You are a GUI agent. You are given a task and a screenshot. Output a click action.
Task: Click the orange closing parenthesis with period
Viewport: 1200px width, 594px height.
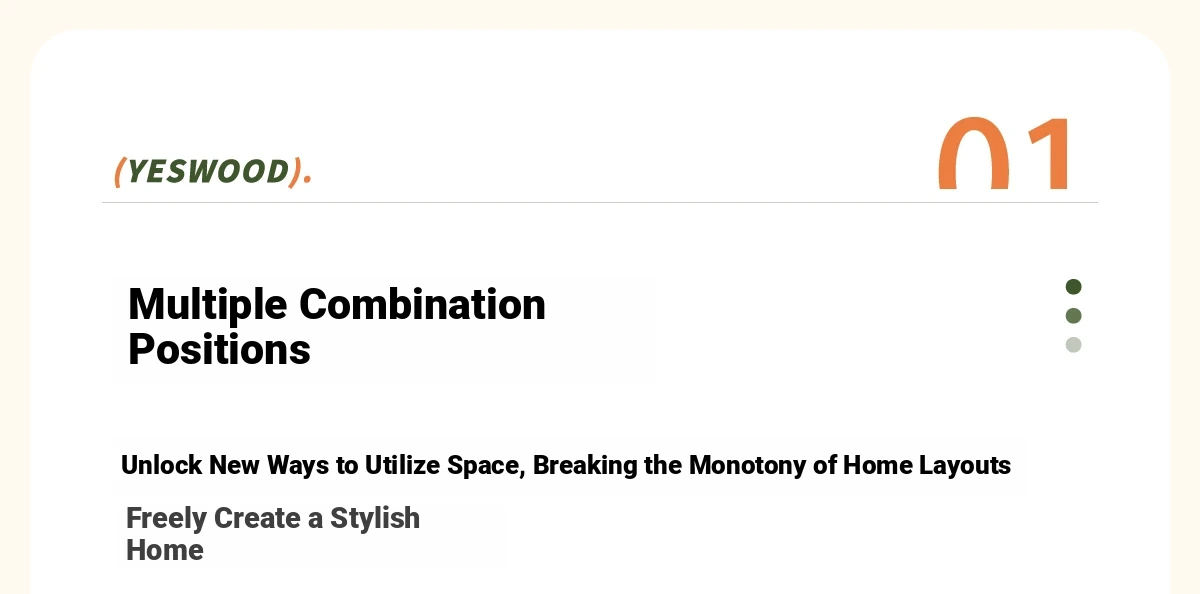[x=300, y=172]
